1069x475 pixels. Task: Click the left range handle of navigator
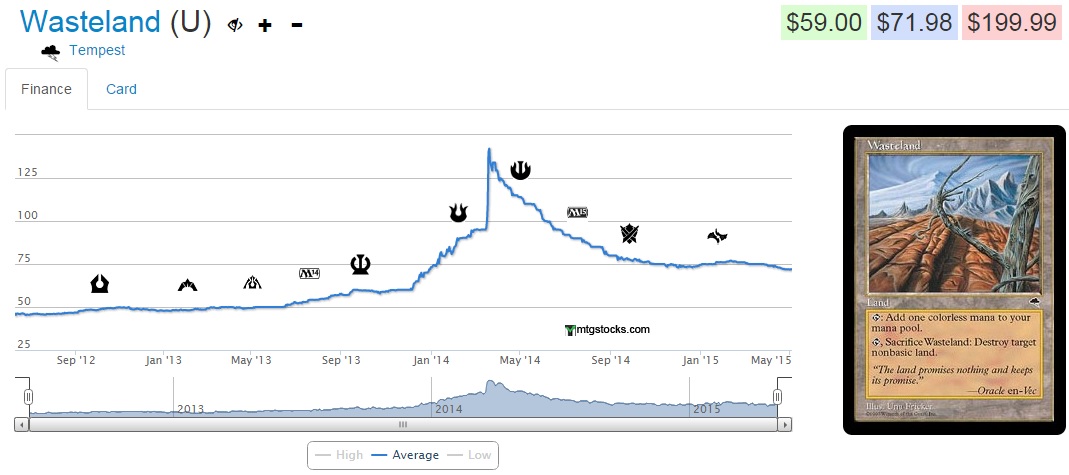pos(28,397)
